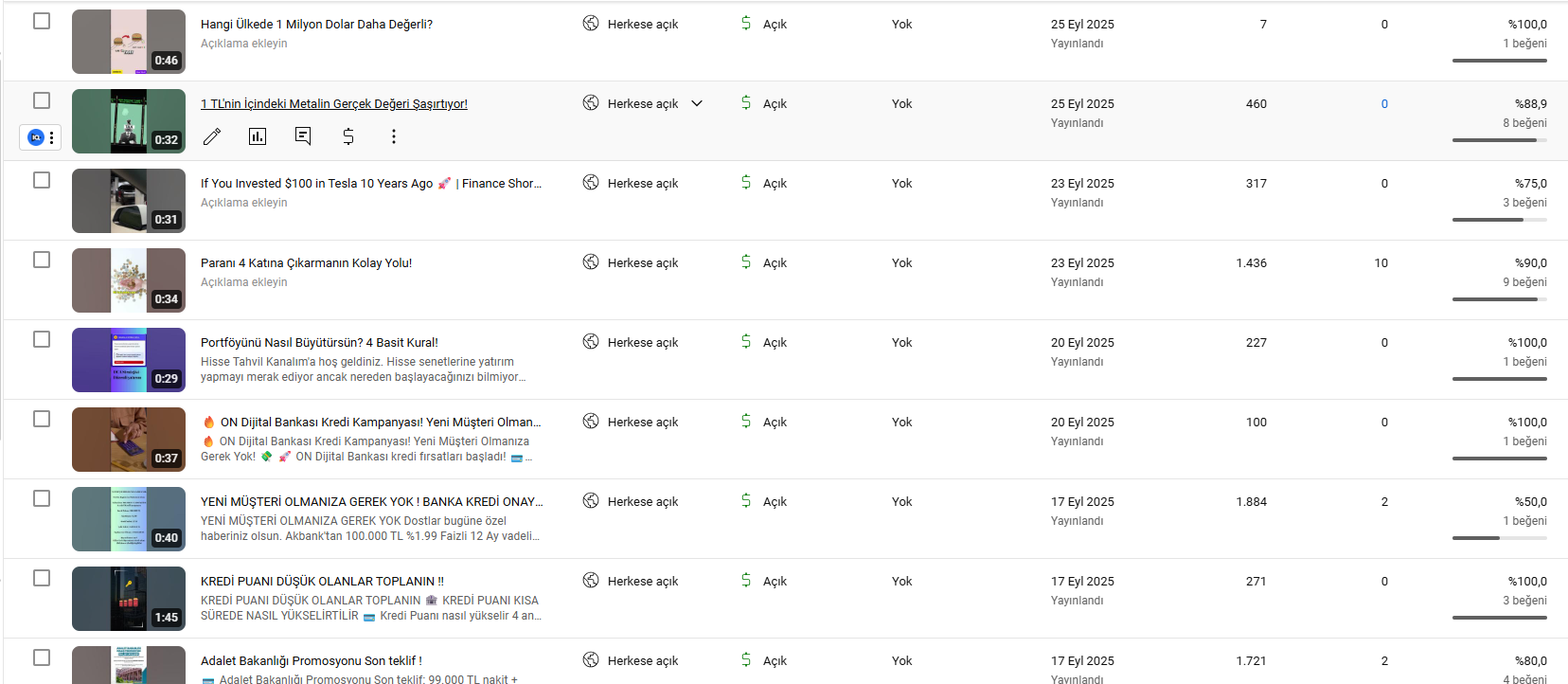
Task: Click comment count 0 on hovered row
Action: (1384, 104)
